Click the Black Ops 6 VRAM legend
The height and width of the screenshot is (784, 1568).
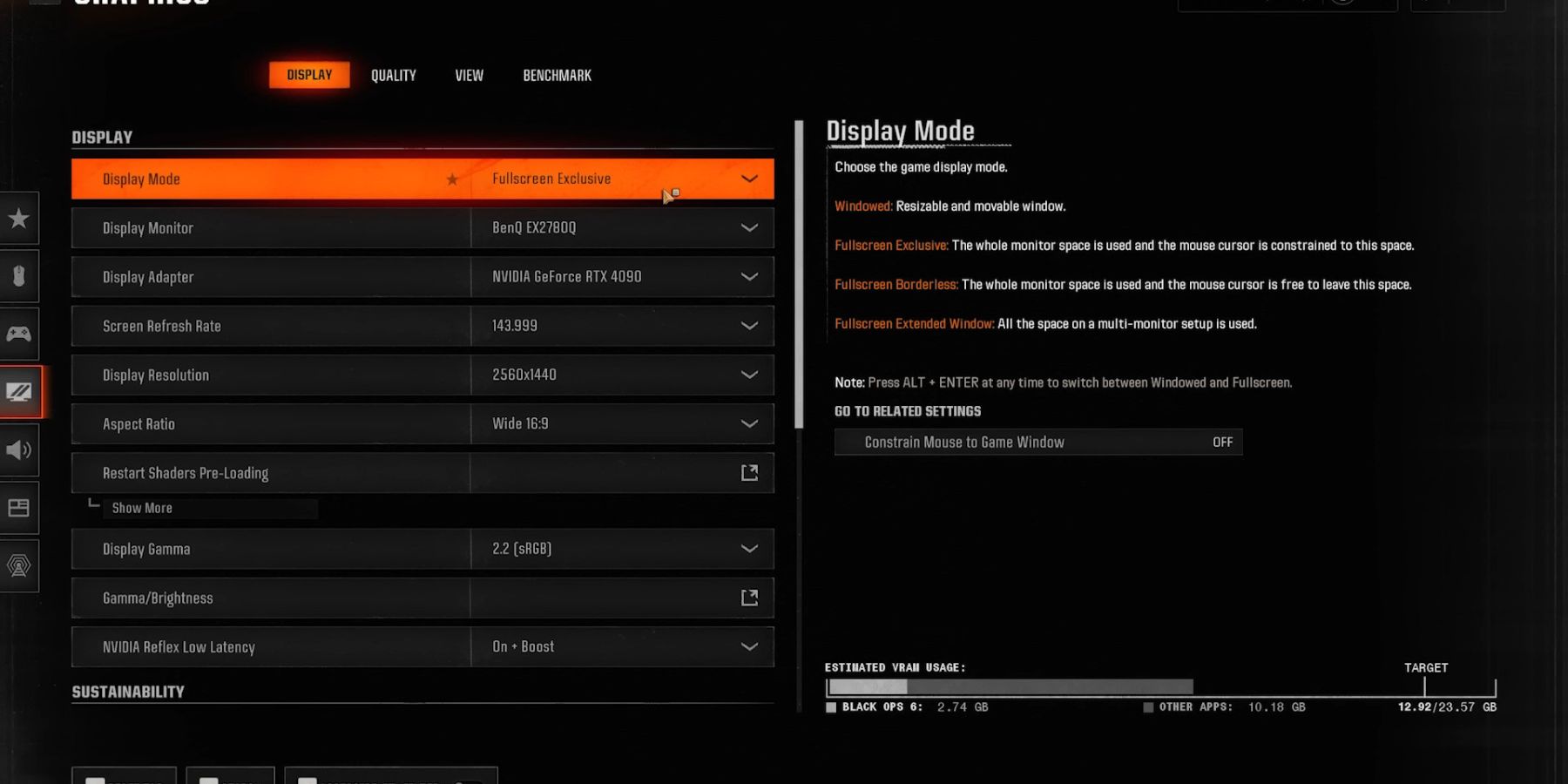(907, 707)
